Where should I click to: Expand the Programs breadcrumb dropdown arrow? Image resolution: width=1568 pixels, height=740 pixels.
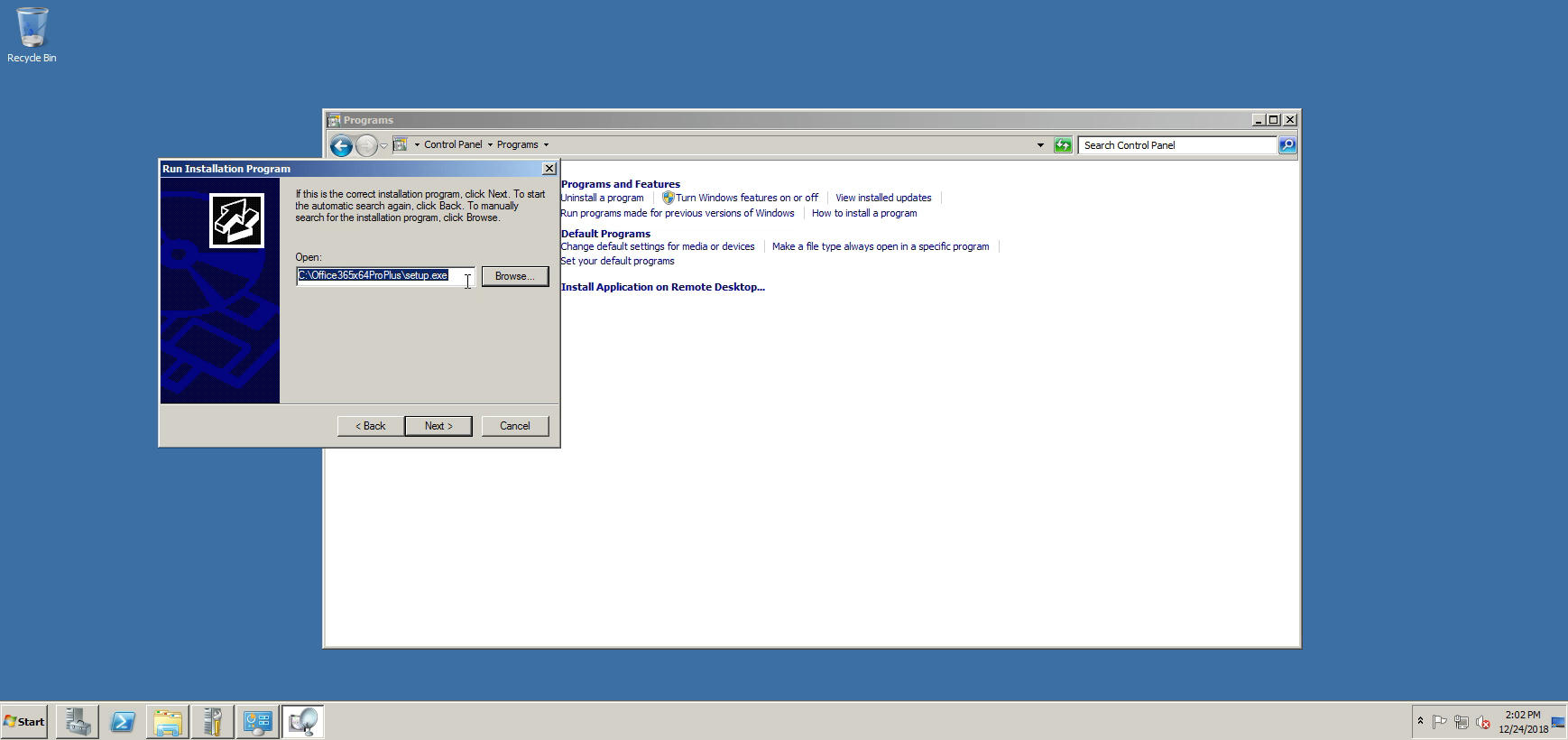[x=546, y=145]
